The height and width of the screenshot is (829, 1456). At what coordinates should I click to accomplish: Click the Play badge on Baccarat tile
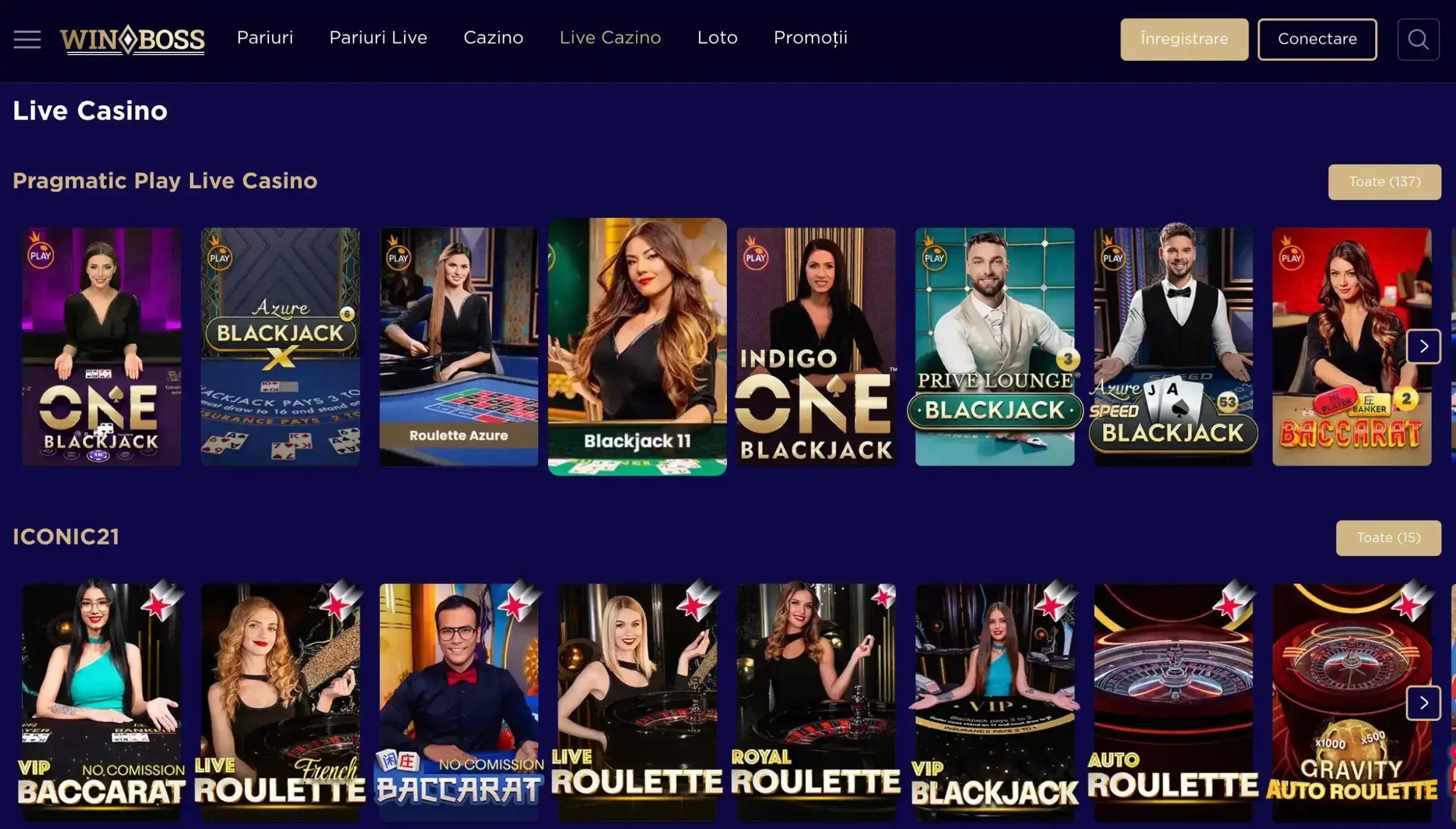pos(1290,254)
